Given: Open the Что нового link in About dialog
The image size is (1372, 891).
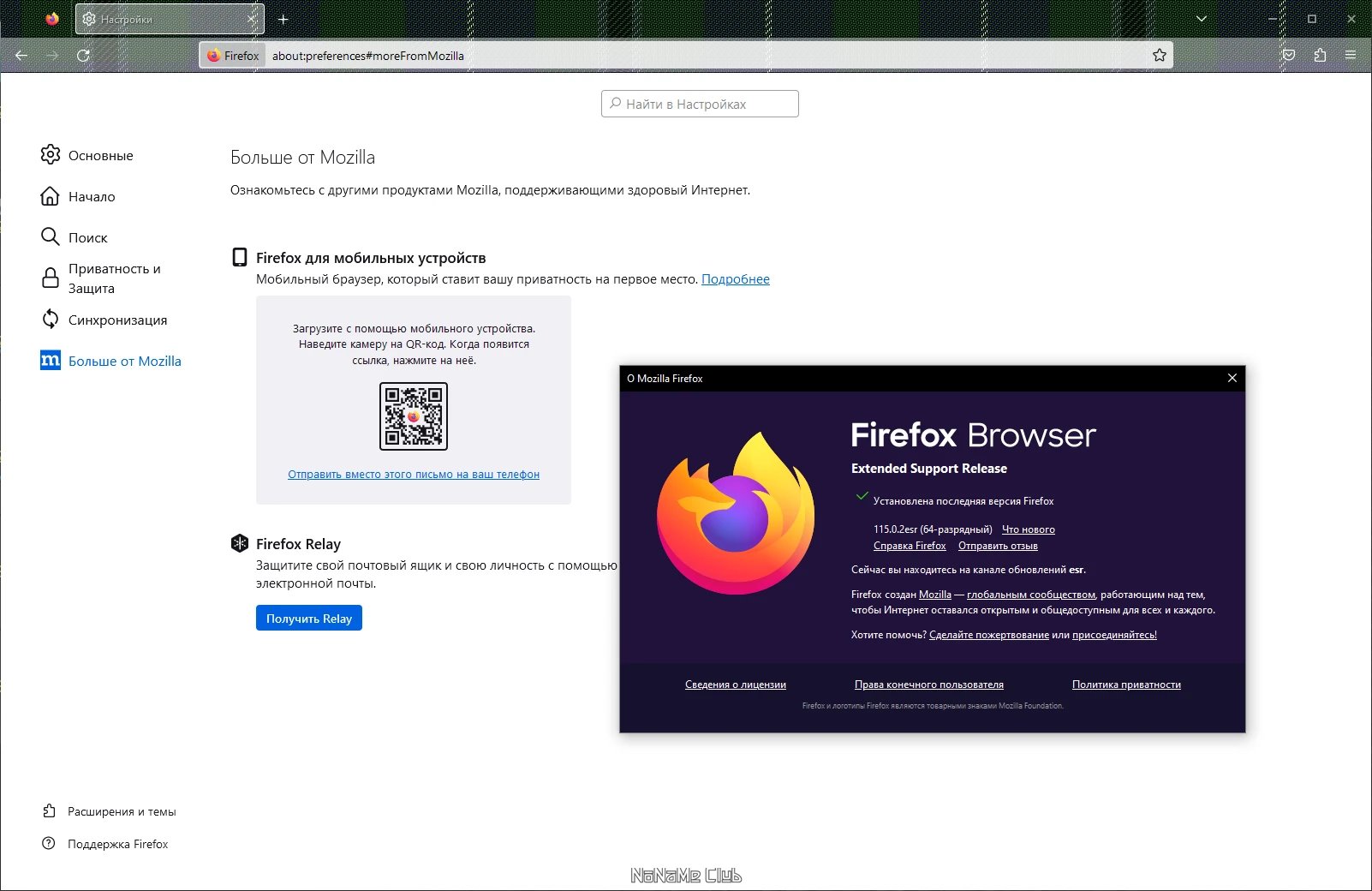Looking at the screenshot, I should click(1029, 529).
